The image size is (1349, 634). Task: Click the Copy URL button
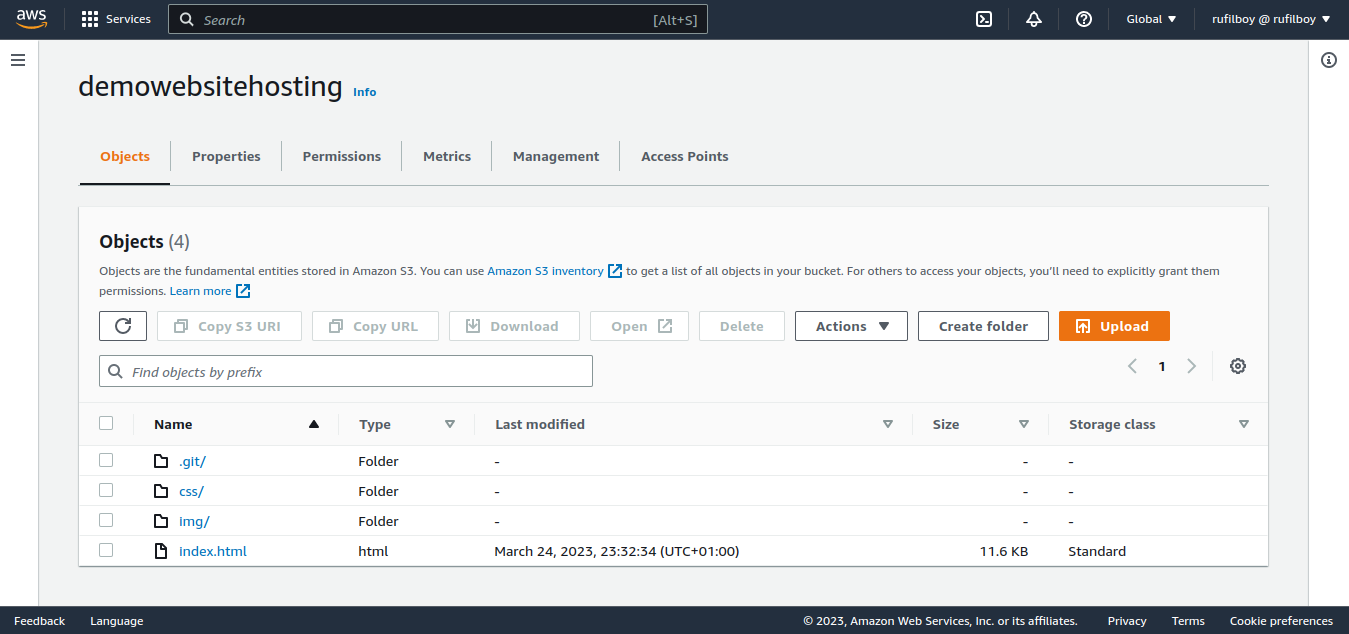point(375,326)
